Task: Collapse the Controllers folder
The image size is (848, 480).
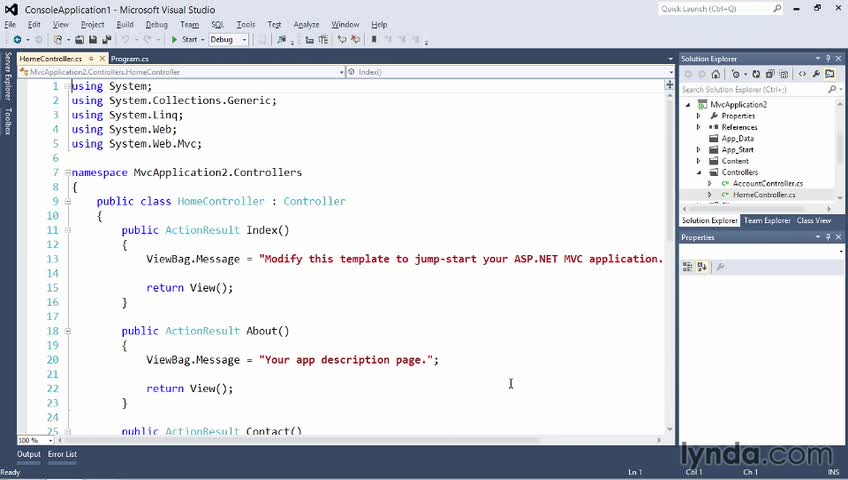Action: click(x=699, y=172)
